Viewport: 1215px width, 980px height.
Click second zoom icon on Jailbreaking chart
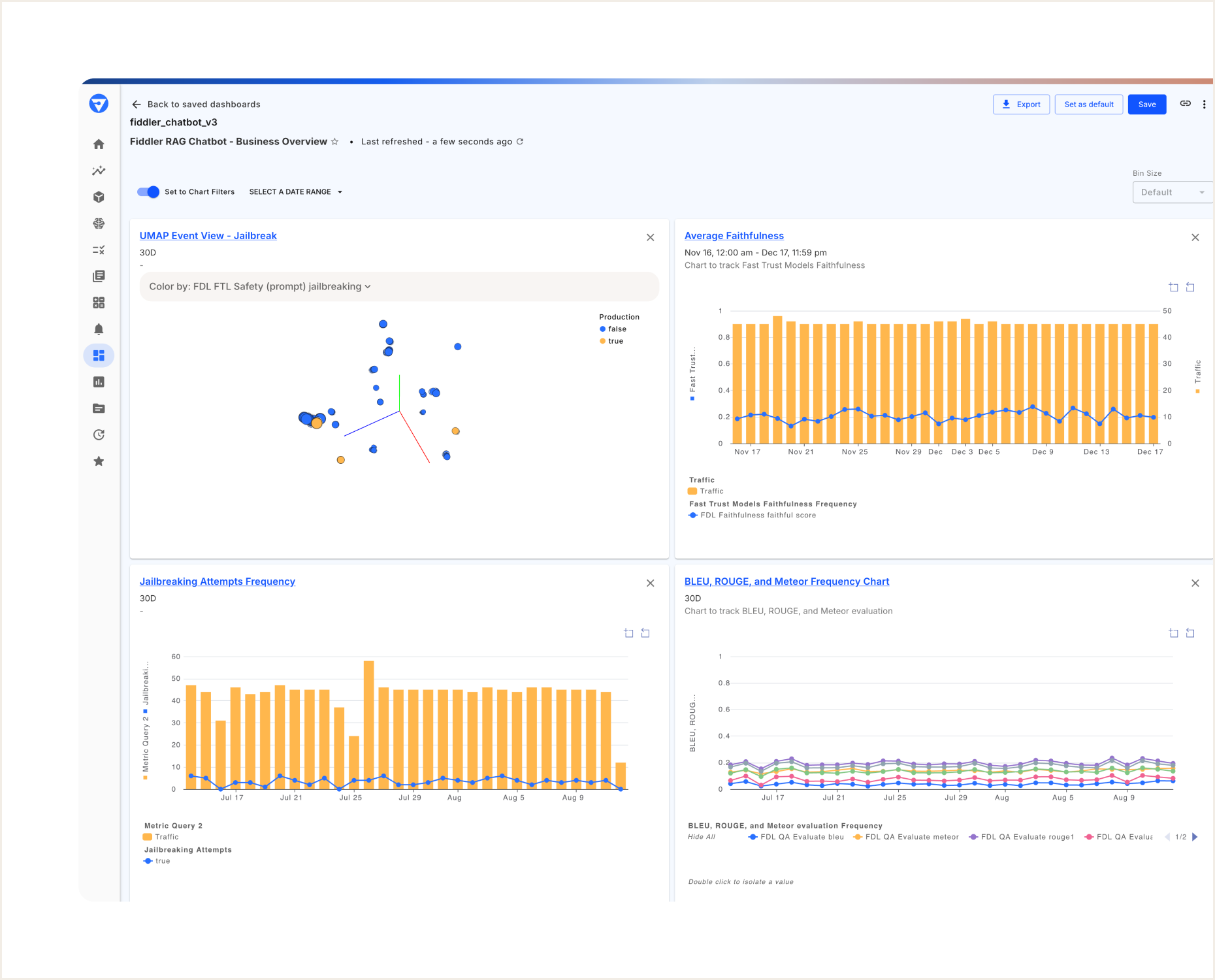(645, 633)
